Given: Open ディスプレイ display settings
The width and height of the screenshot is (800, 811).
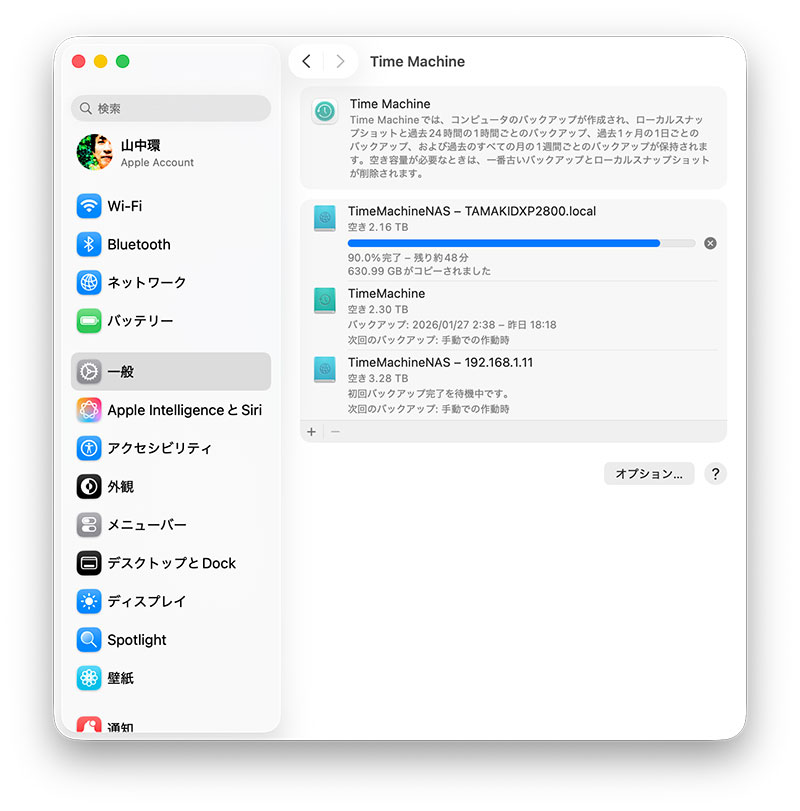Looking at the screenshot, I should [171, 601].
